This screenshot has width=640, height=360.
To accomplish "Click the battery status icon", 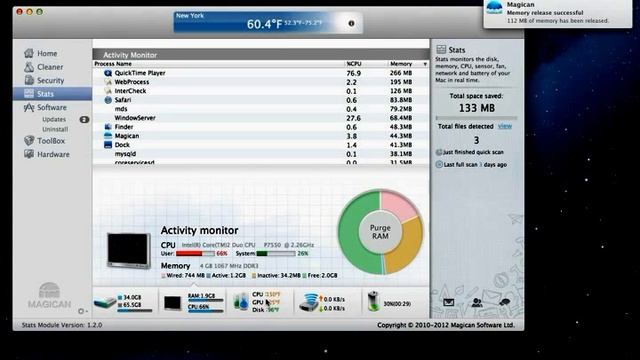I will tap(373, 302).
